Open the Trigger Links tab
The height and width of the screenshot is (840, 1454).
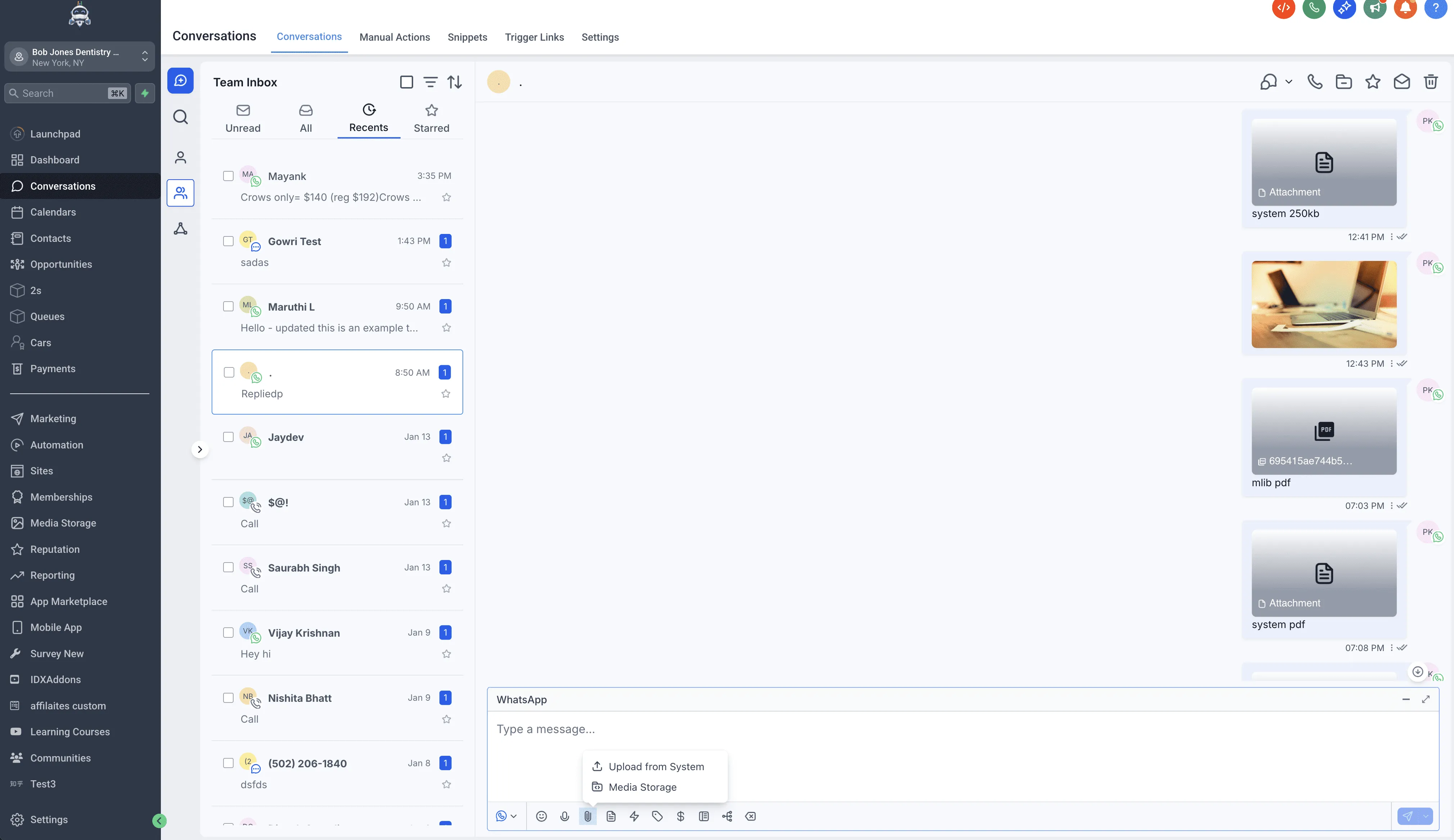(x=533, y=37)
